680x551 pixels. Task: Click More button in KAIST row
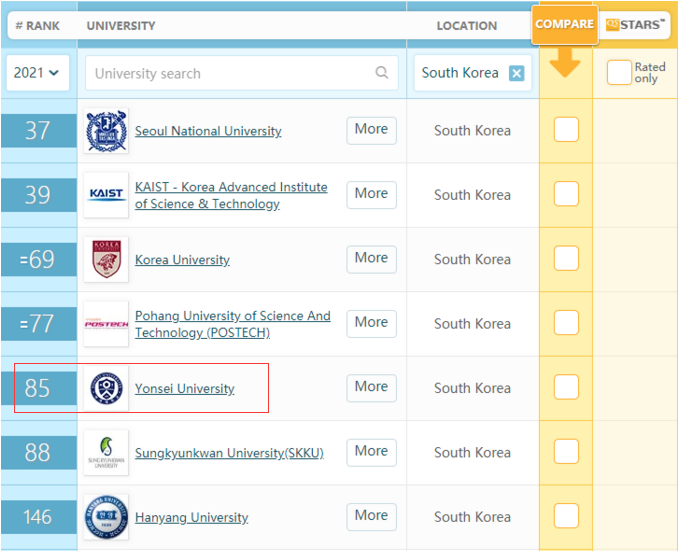(x=371, y=194)
